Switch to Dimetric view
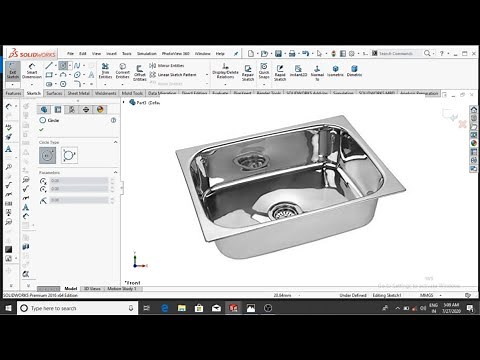Viewport: 480px width, 360px height. (354, 71)
